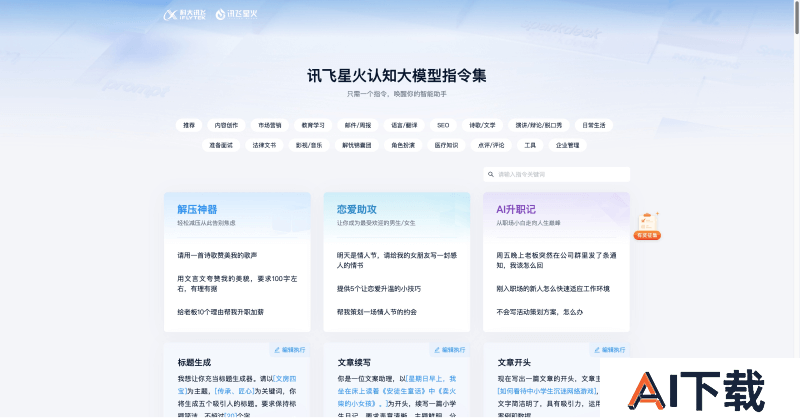This screenshot has height=418, width=800.
Task: Click prompt 请用一首诗歌赞美我的歌声
Action: (x=217, y=255)
